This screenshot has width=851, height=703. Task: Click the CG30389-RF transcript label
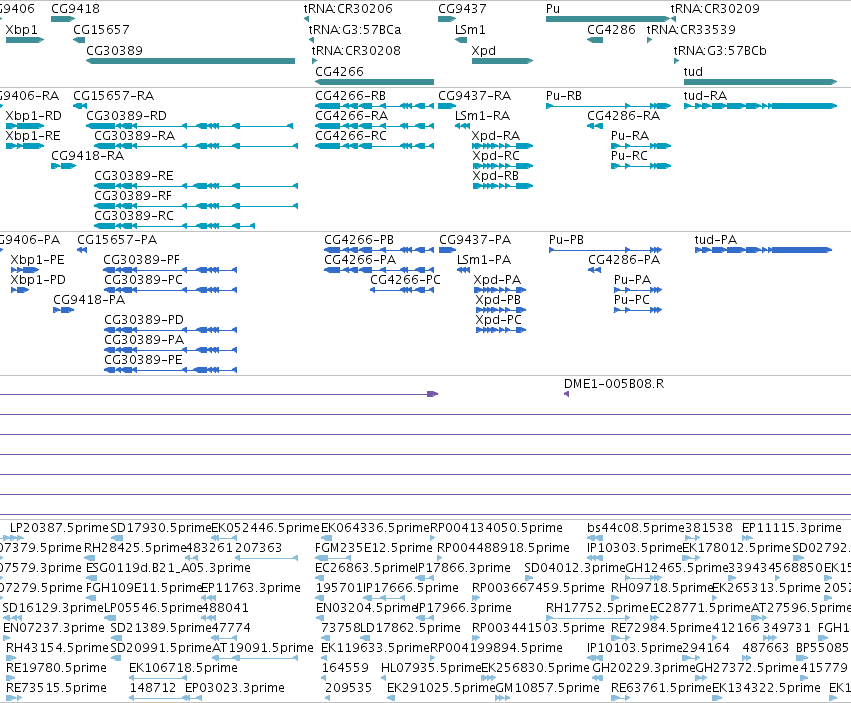click(x=133, y=196)
